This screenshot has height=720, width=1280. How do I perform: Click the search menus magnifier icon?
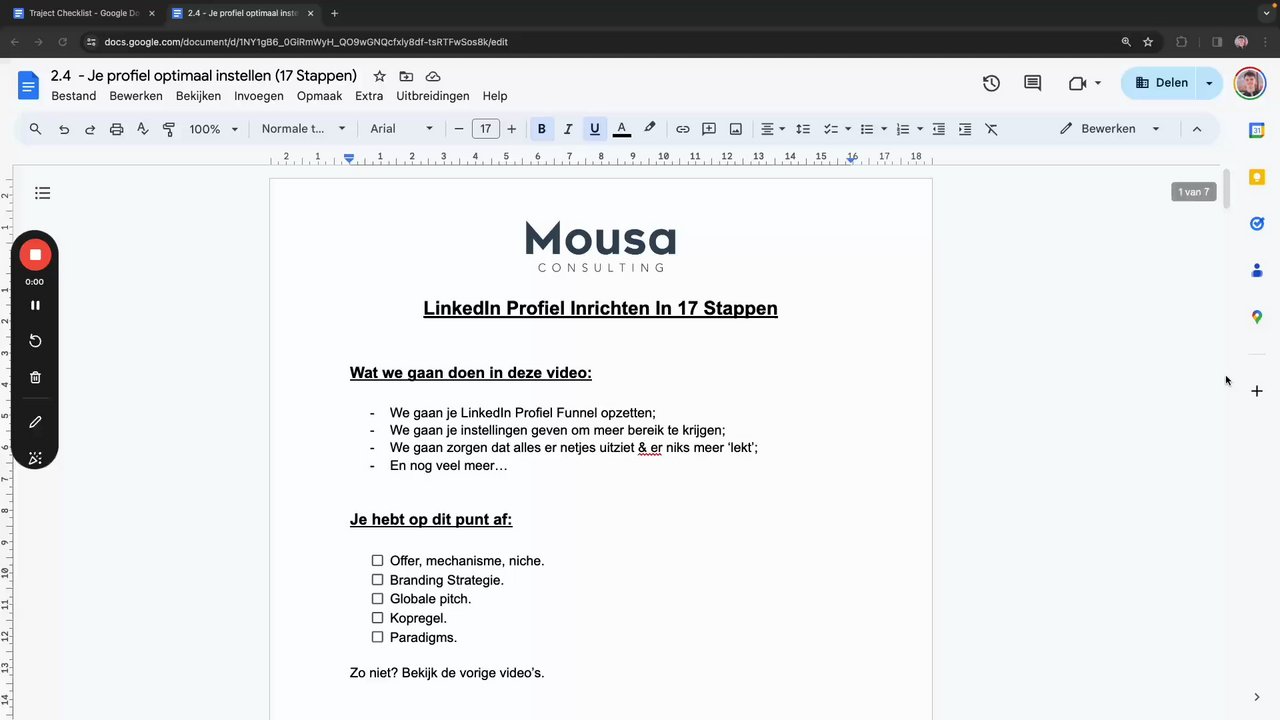tap(35, 129)
